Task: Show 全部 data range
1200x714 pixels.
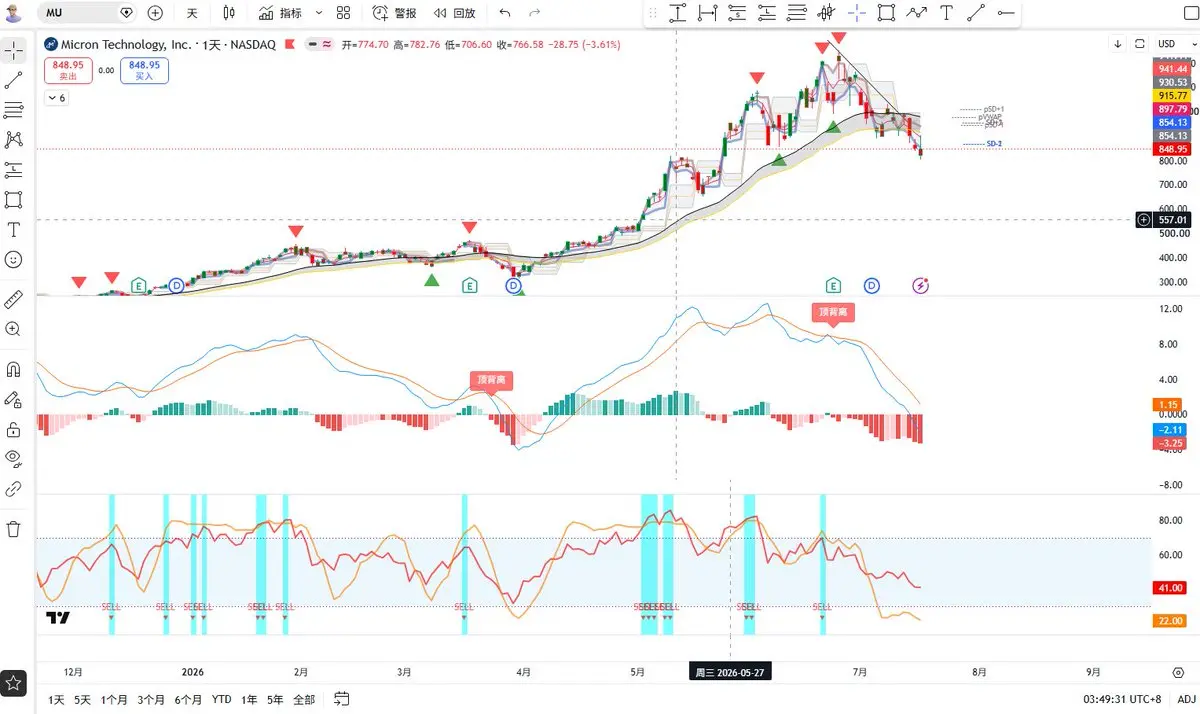Action: click(304, 699)
